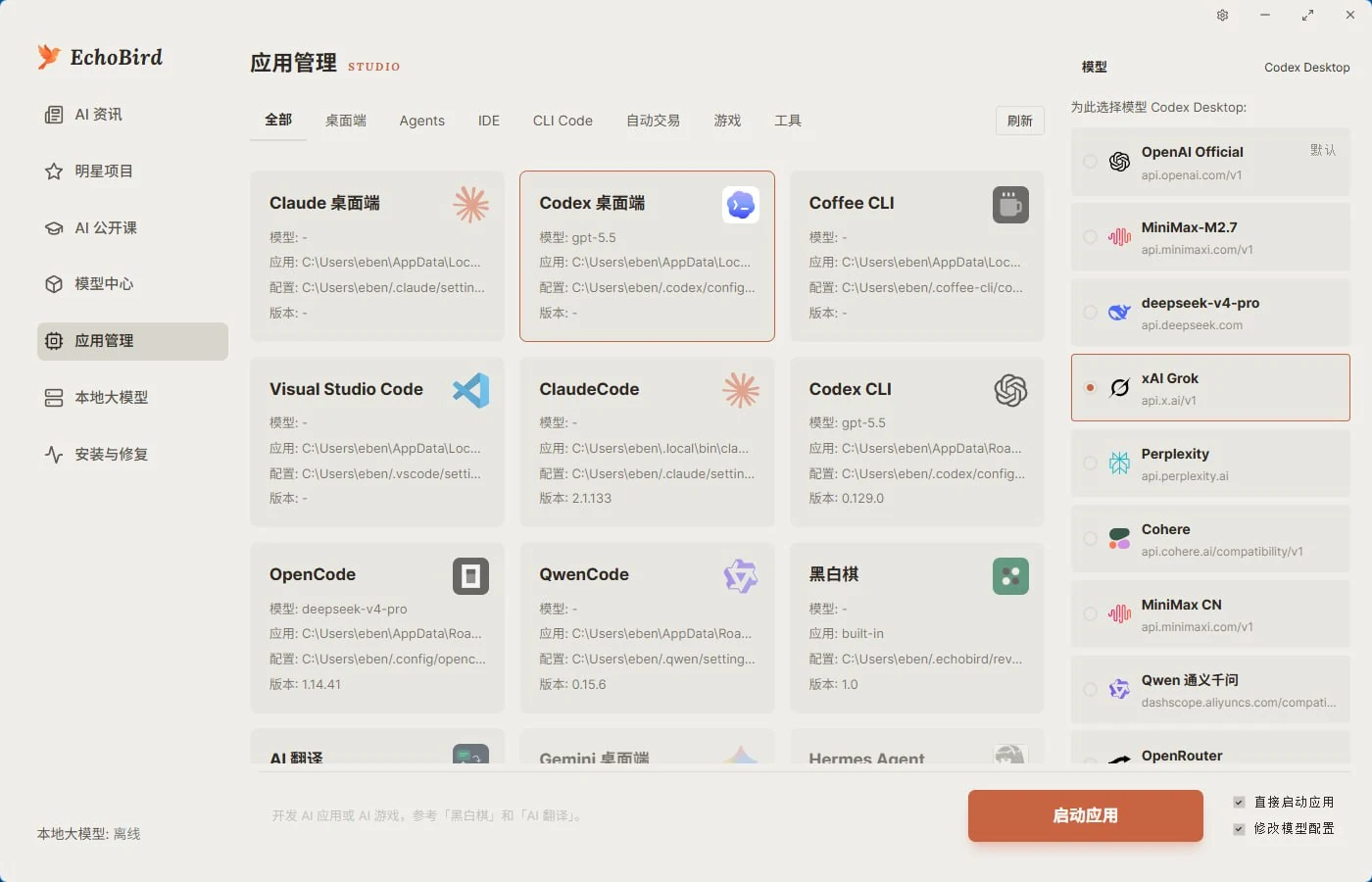Viewport: 1372px width, 882px height.
Task: Click the QwenCode purple logo icon
Action: coord(741,576)
